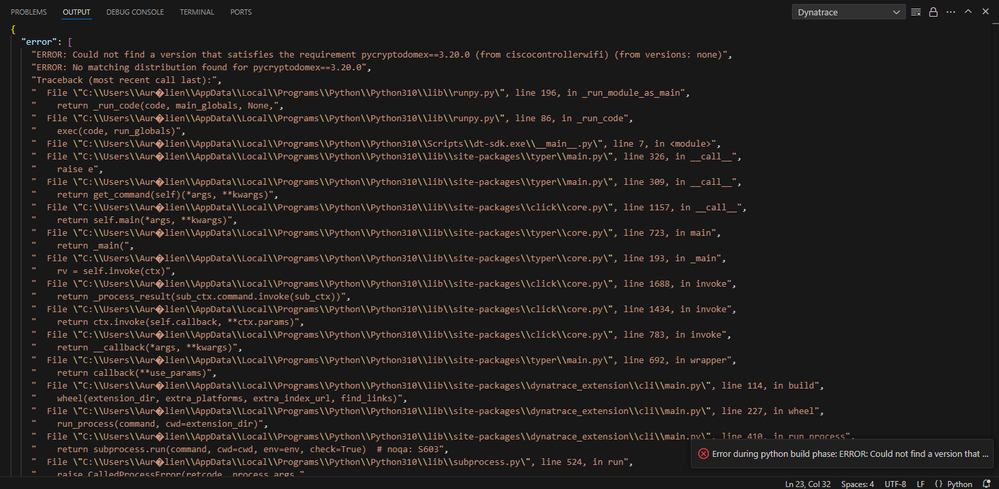Open notifications via the bell icon

(985, 483)
